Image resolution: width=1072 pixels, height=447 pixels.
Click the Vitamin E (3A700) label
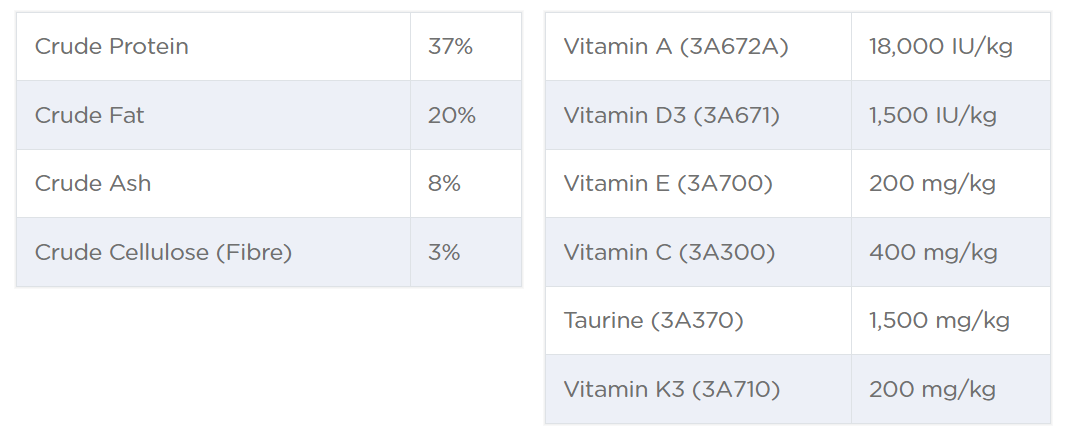[x=668, y=184]
